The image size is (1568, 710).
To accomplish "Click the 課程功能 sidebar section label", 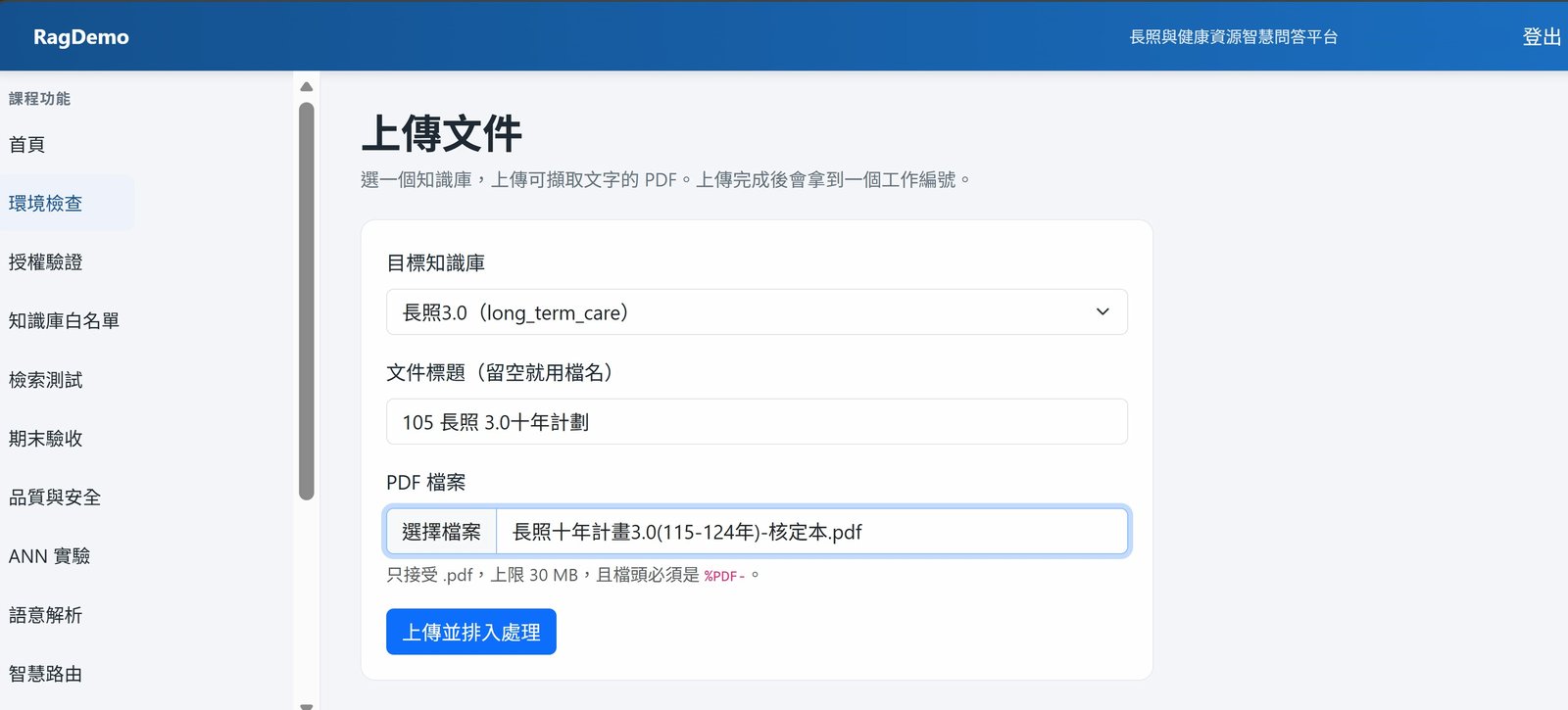I will 39,98.
